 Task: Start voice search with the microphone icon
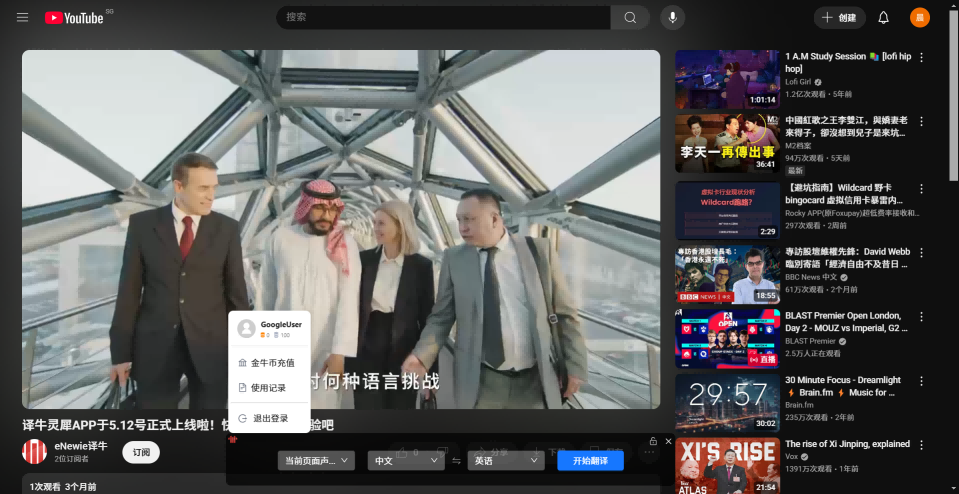[672, 18]
